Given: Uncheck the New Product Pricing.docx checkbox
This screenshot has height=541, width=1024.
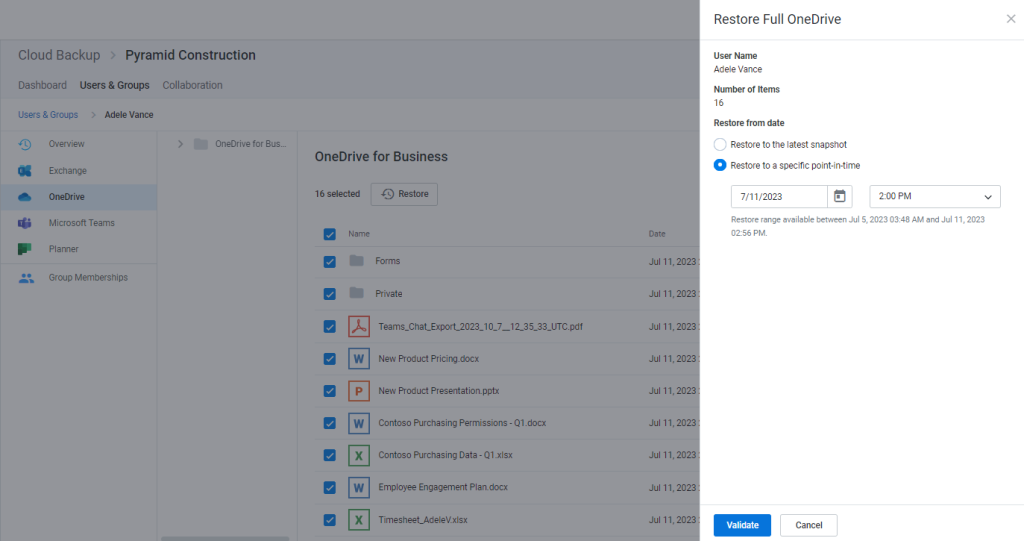Looking at the screenshot, I should (x=330, y=359).
